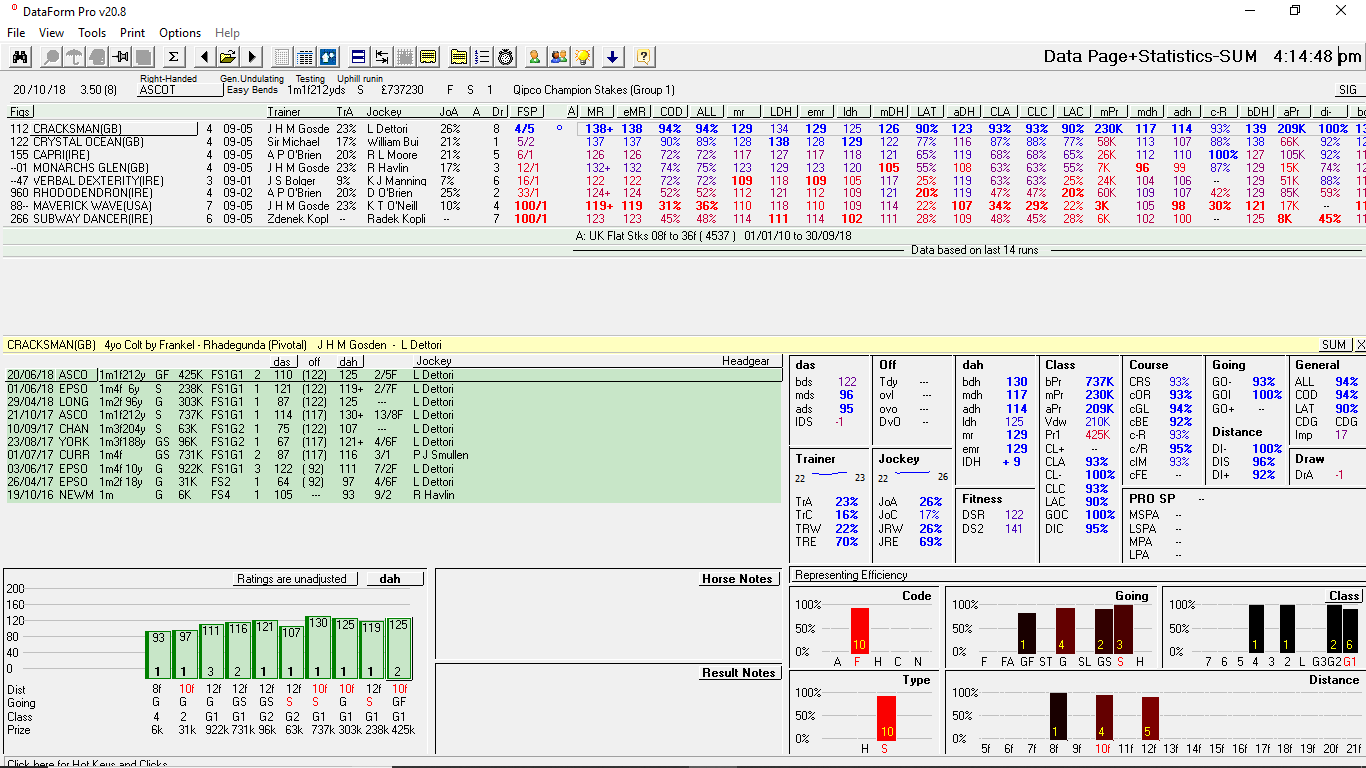Click the two-people comparison icon
This screenshot has width=1366, height=768.
pyautogui.click(x=560, y=57)
